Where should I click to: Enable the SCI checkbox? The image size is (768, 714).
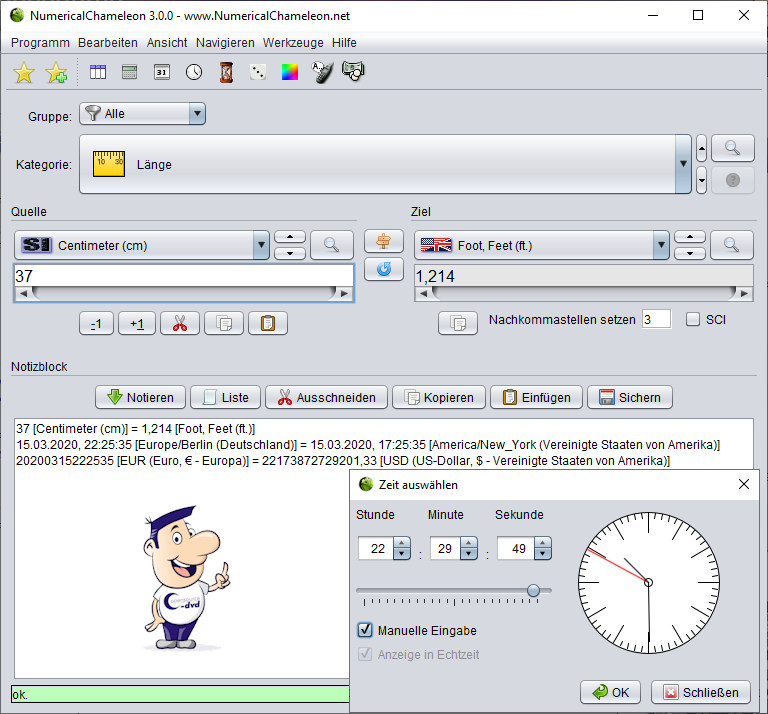pos(693,320)
